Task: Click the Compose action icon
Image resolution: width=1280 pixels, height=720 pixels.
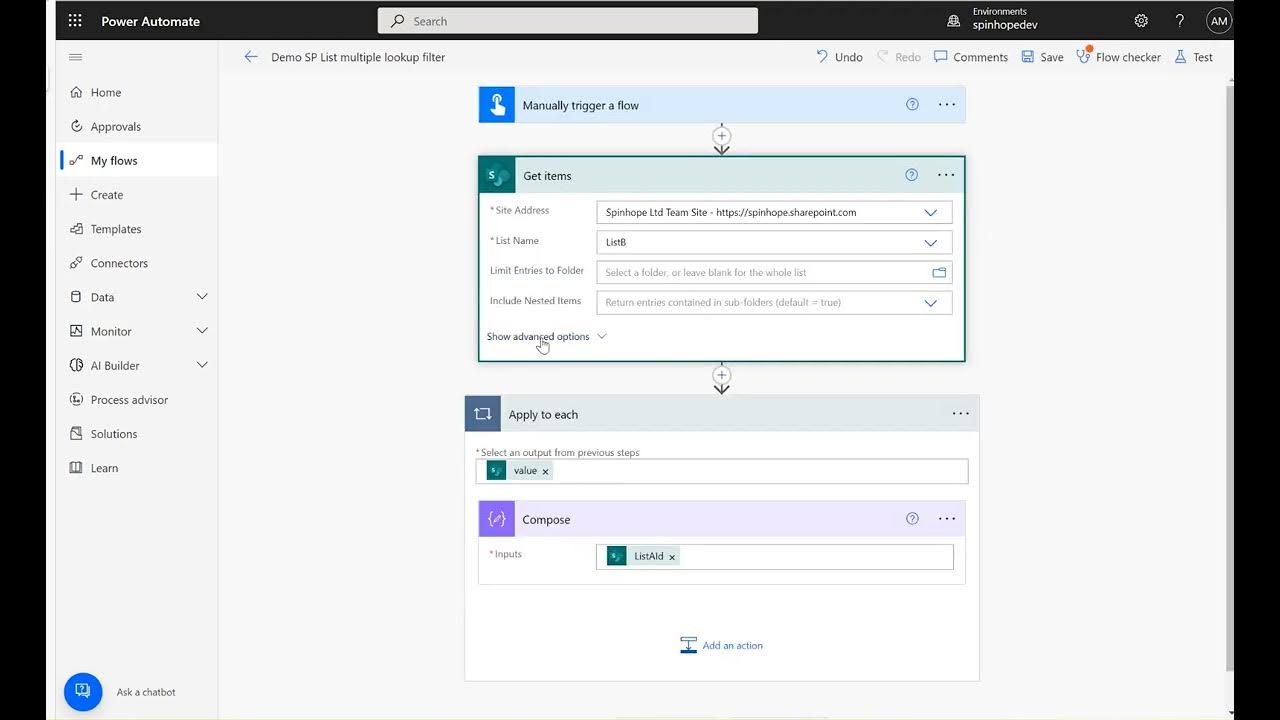Action: coord(497,519)
